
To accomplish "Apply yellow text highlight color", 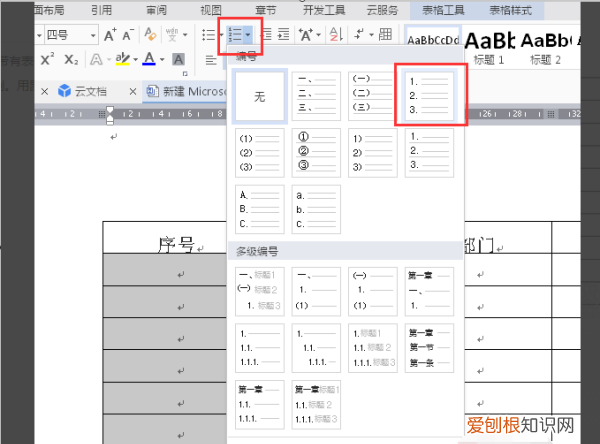I will [122, 59].
